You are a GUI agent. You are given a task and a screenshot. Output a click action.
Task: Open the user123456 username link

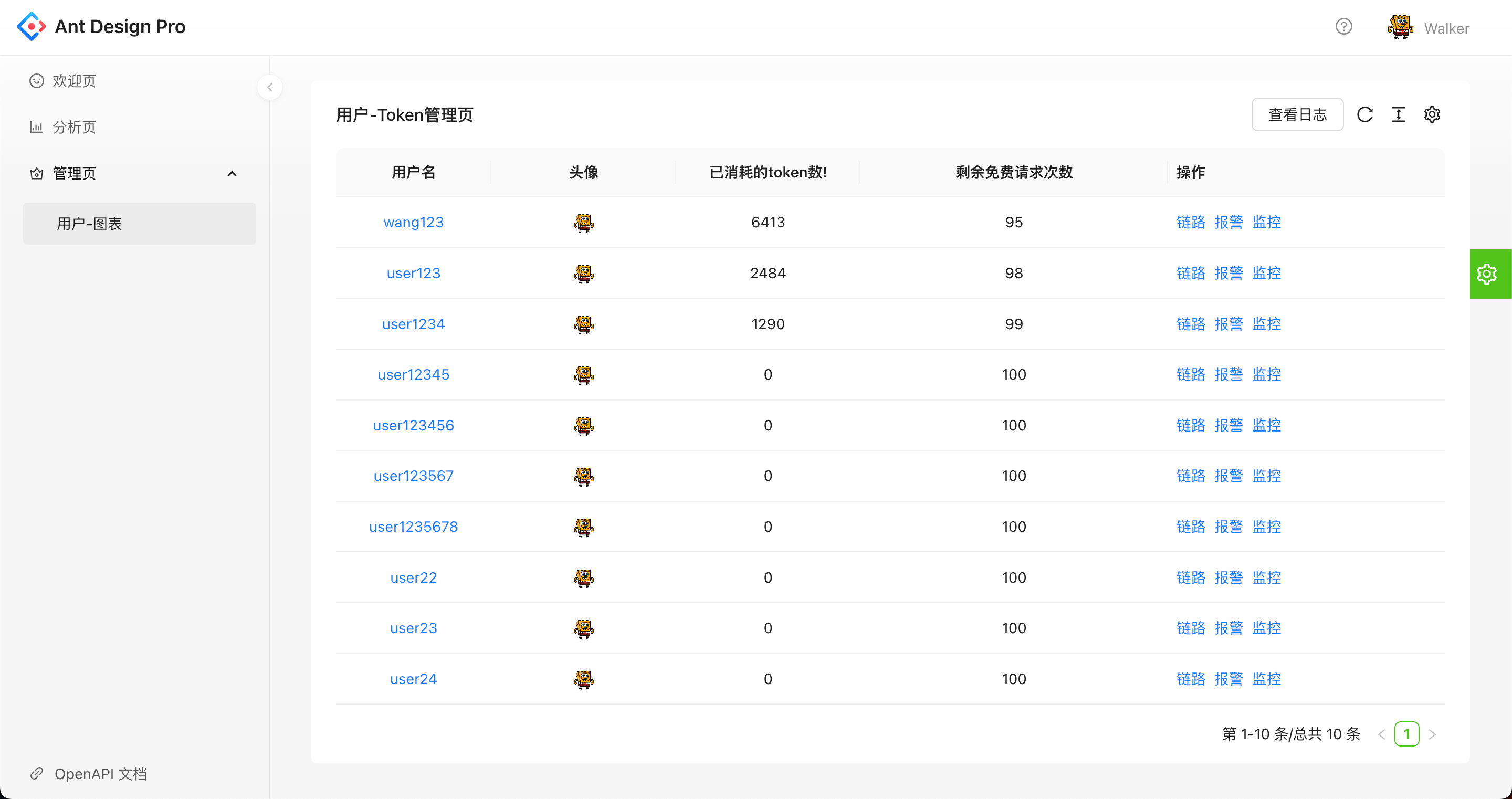click(413, 426)
